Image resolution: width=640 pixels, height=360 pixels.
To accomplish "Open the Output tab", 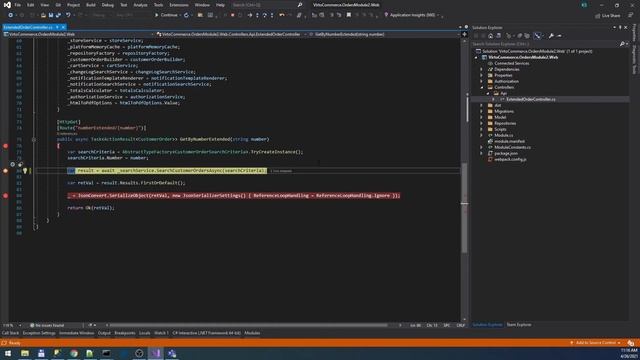I will (104, 333).
